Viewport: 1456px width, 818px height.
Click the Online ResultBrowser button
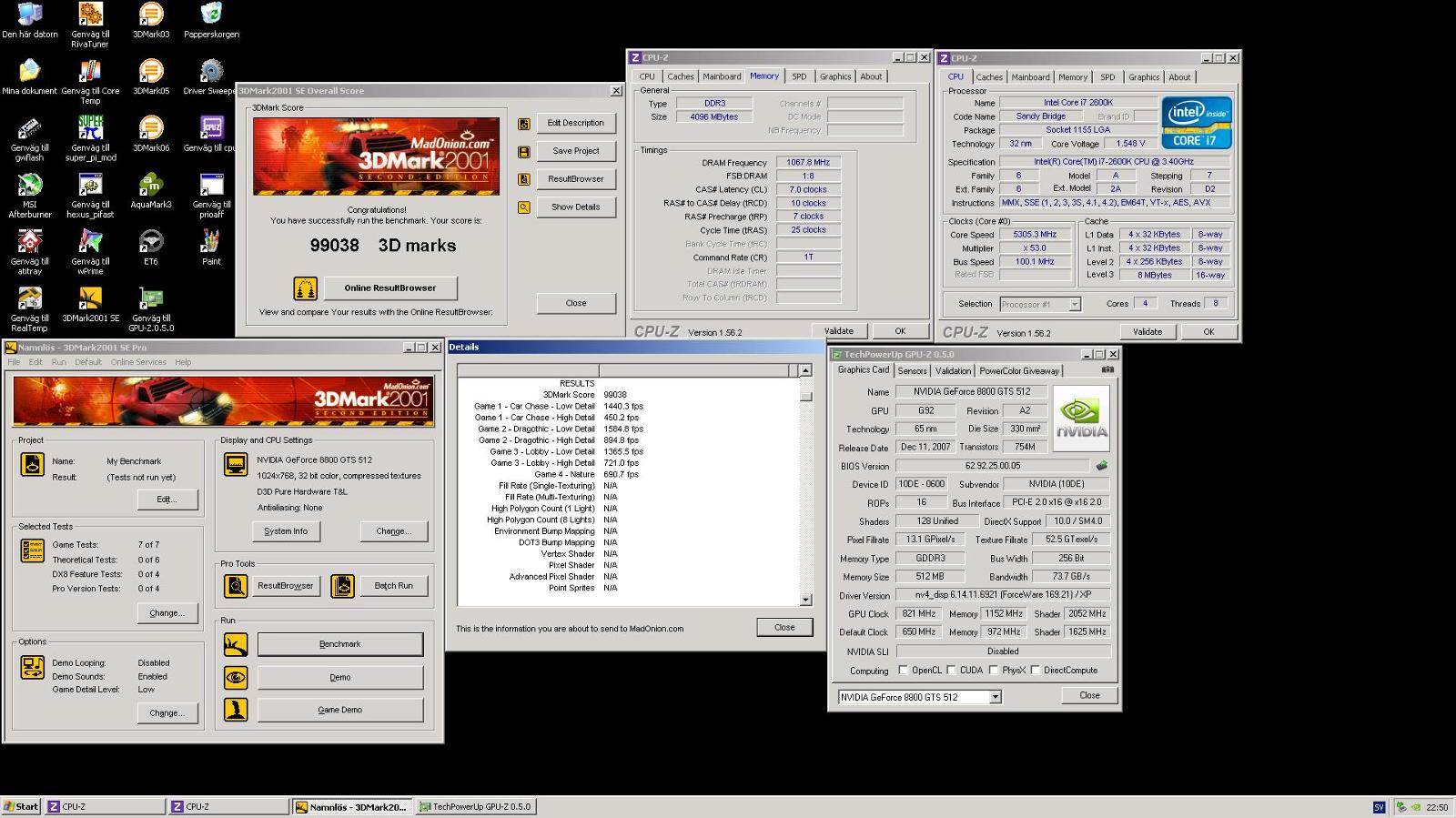click(390, 288)
